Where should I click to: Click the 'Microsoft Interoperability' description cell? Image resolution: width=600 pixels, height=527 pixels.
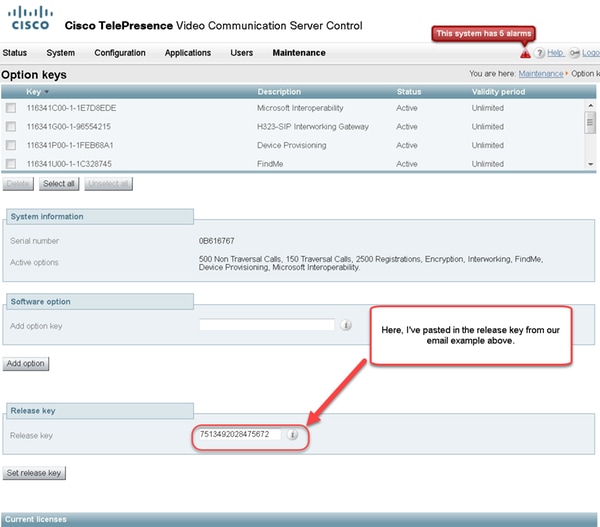pyautogui.click(x=300, y=108)
